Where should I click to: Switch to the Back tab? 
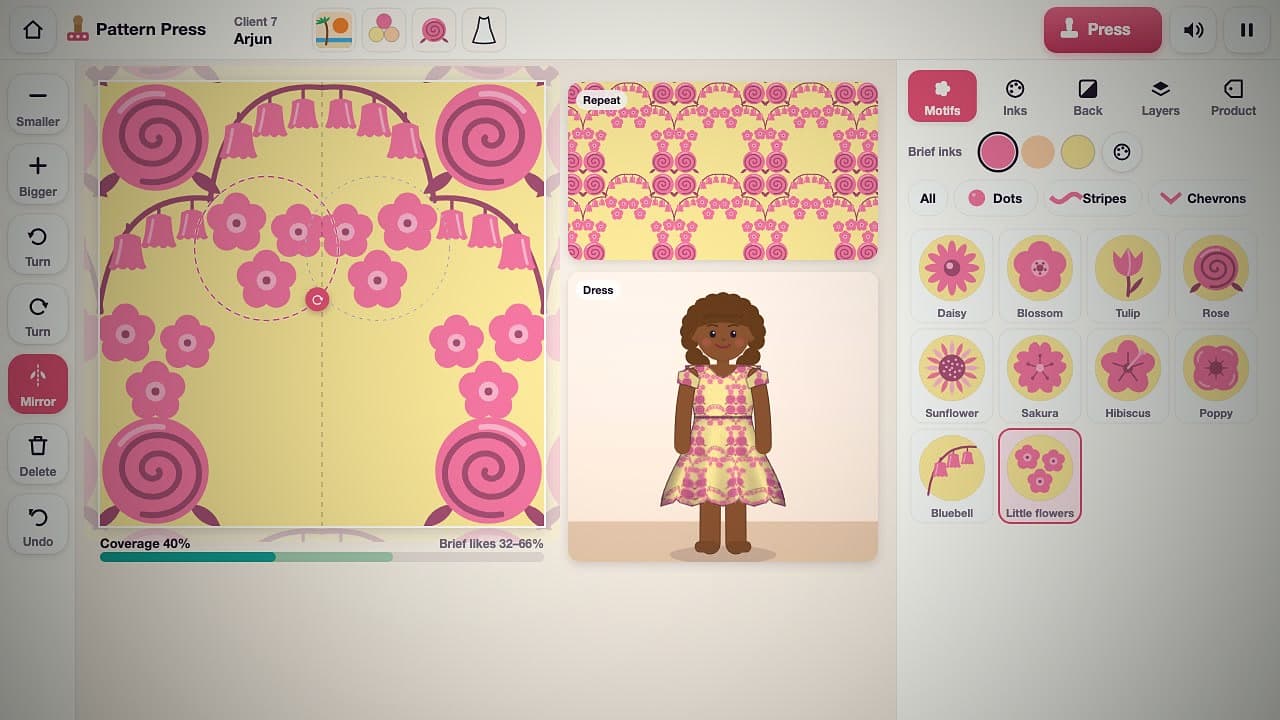[x=1088, y=97]
